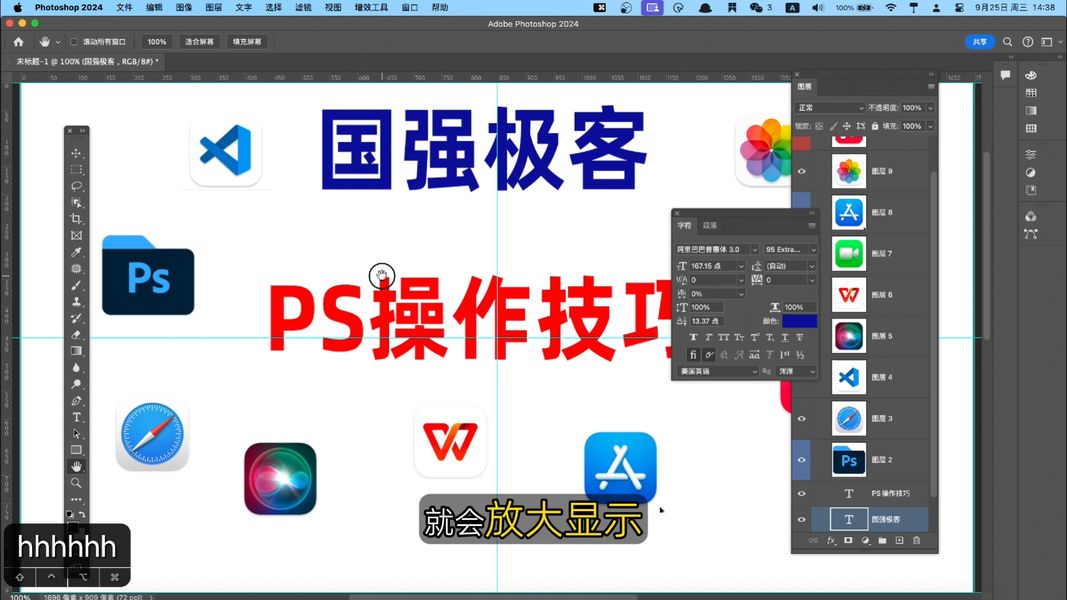
Task: Click the Home icon in options bar
Action: tap(18, 41)
